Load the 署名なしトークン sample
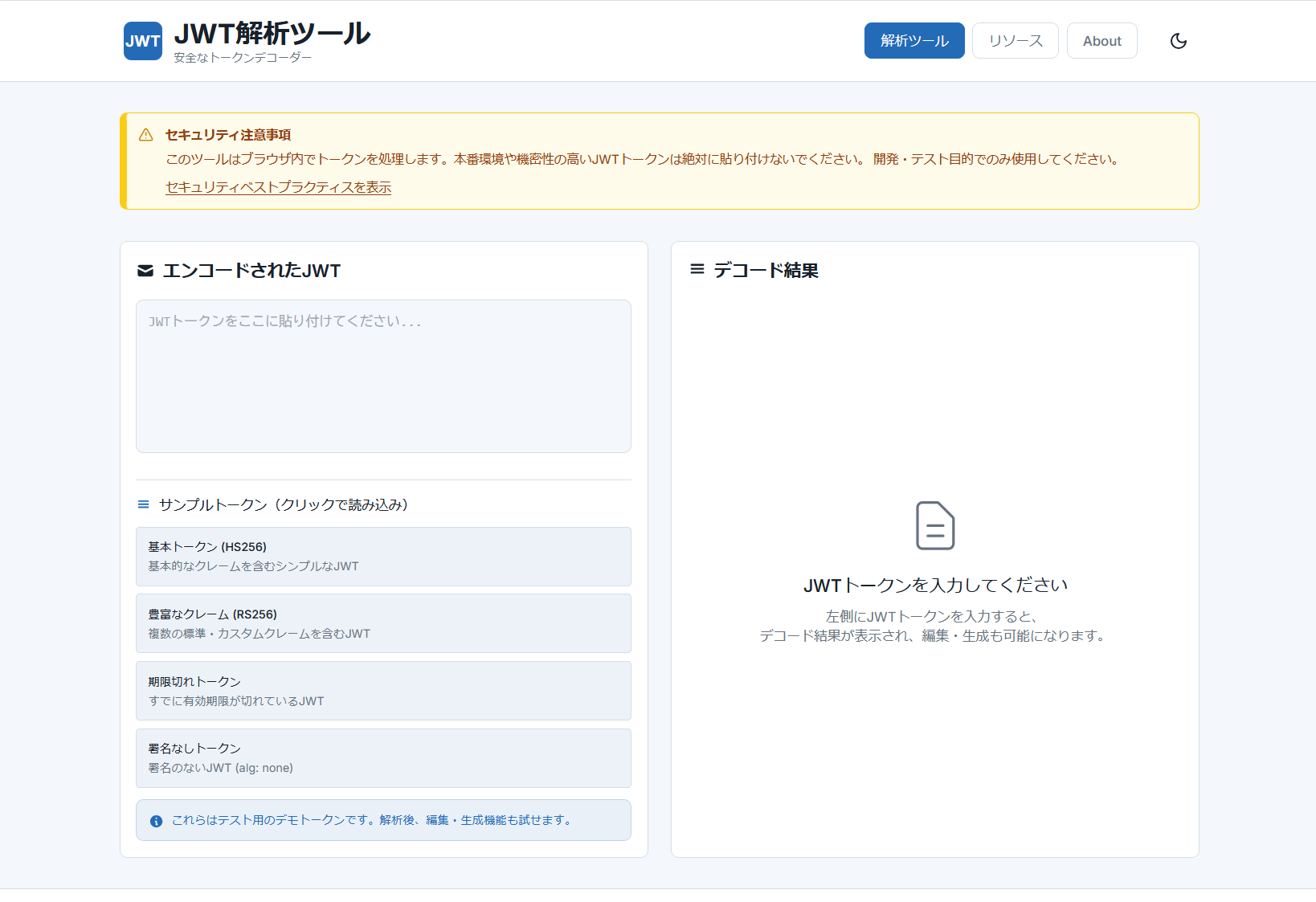Image resolution: width=1316 pixels, height=902 pixels. tap(383, 758)
